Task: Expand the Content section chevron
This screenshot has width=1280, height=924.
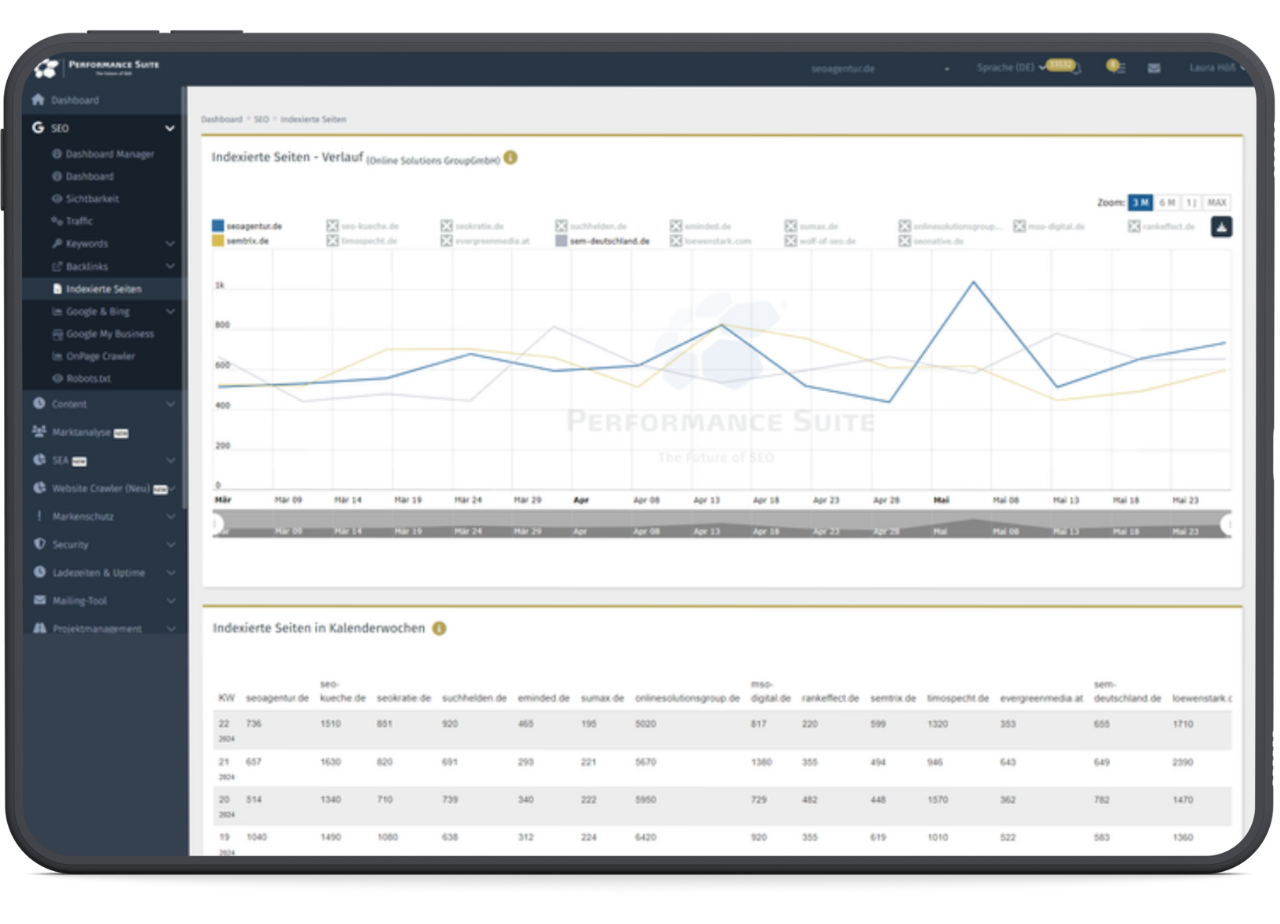Action: [x=170, y=404]
